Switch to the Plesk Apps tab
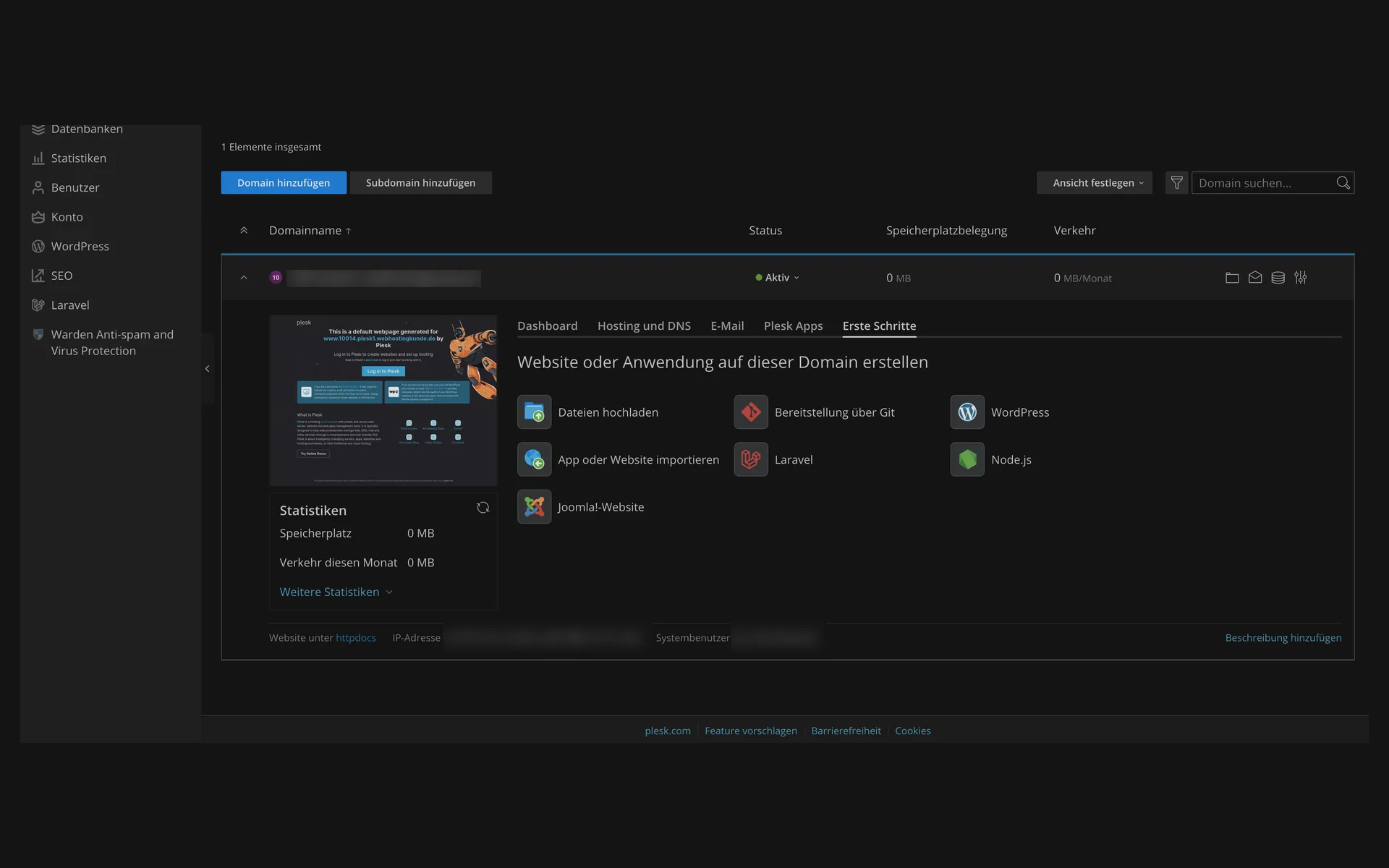Viewport: 1389px width, 868px height. click(x=793, y=326)
